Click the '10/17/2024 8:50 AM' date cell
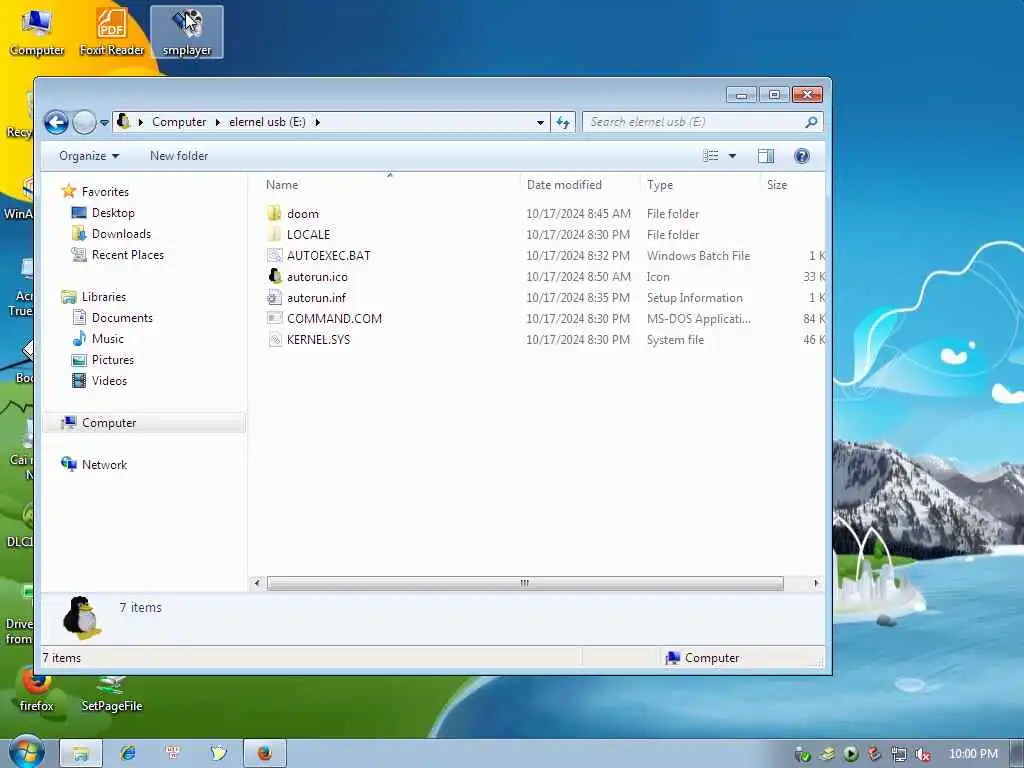The height and width of the screenshot is (768, 1024). [578, 276]
